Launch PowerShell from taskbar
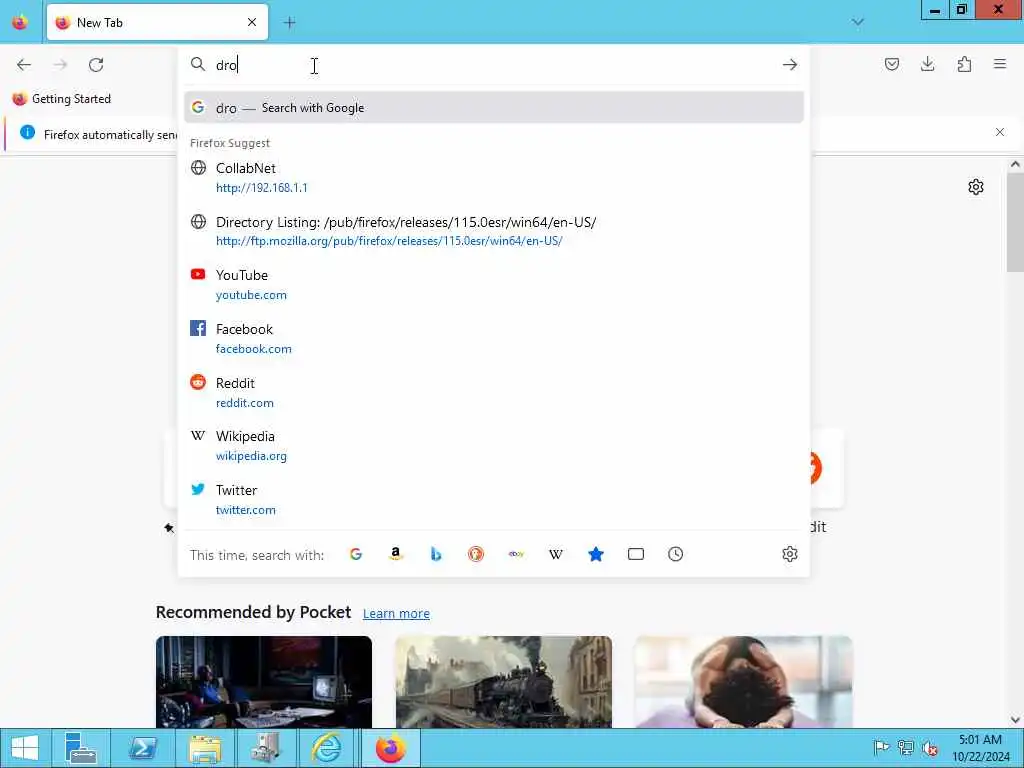1024x768 pixels. [142, 748]
